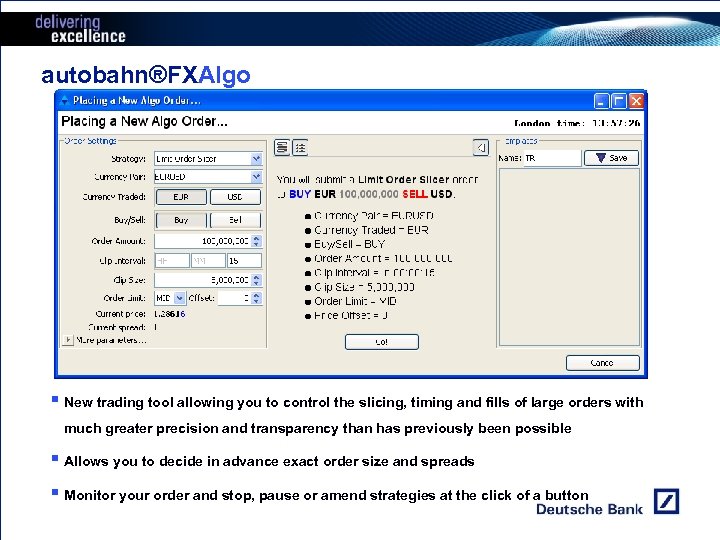Click the Offset spinner arrows

click(x=257, y=298)
